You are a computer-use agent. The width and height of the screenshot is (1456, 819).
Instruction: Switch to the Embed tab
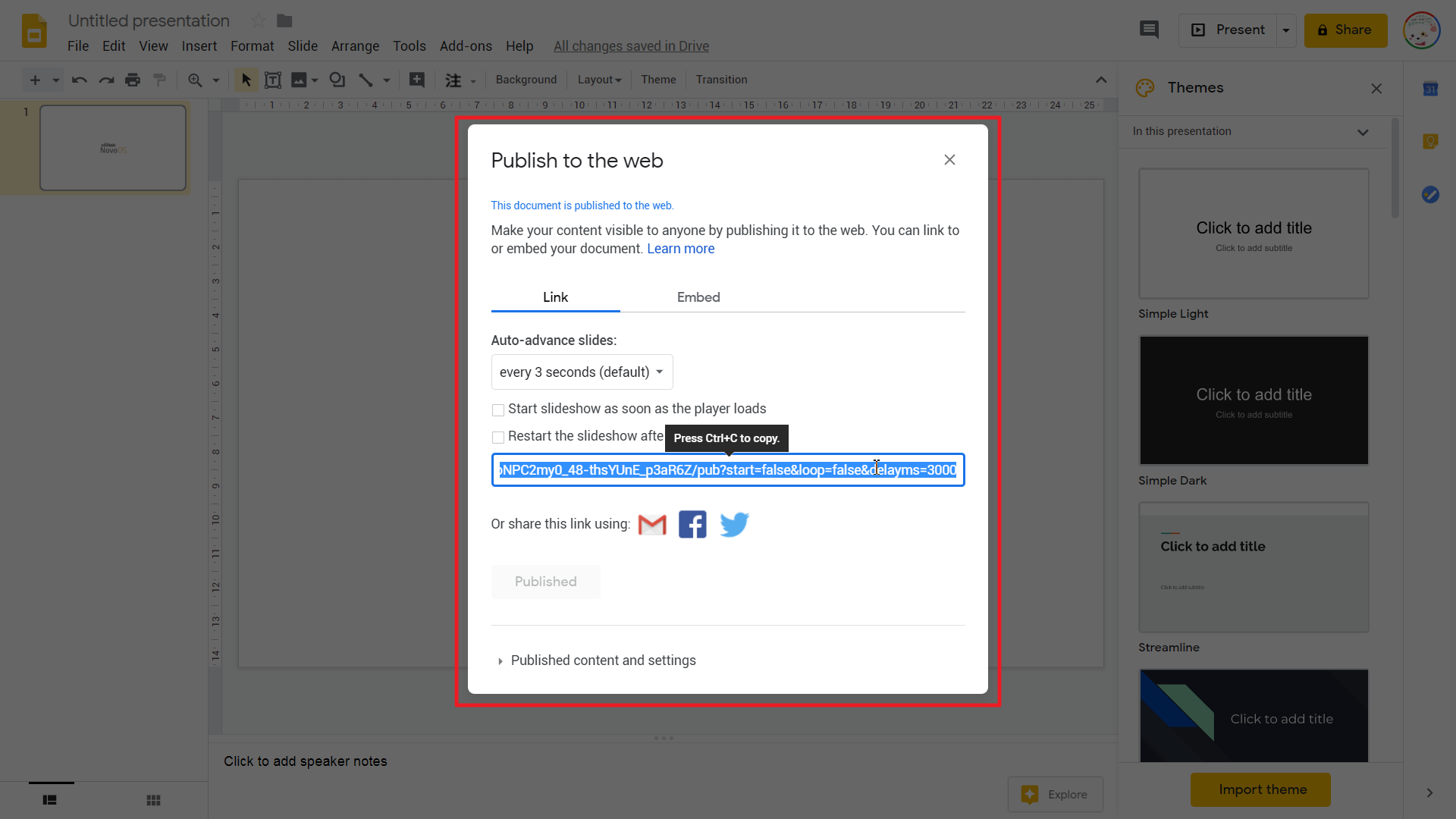click(698, 297)
